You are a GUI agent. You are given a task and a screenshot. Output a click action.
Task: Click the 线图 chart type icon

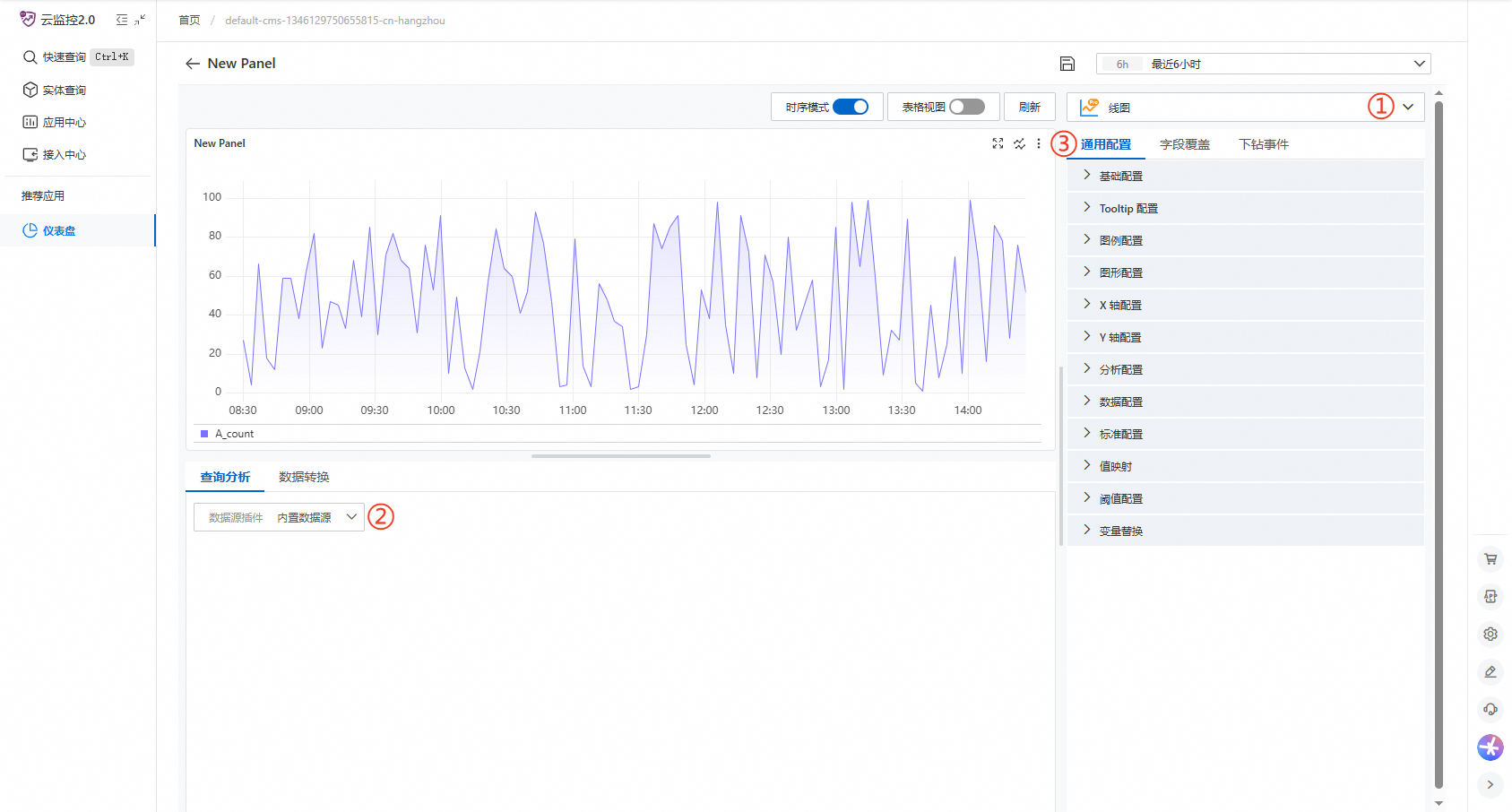[x=1089, y=107]
